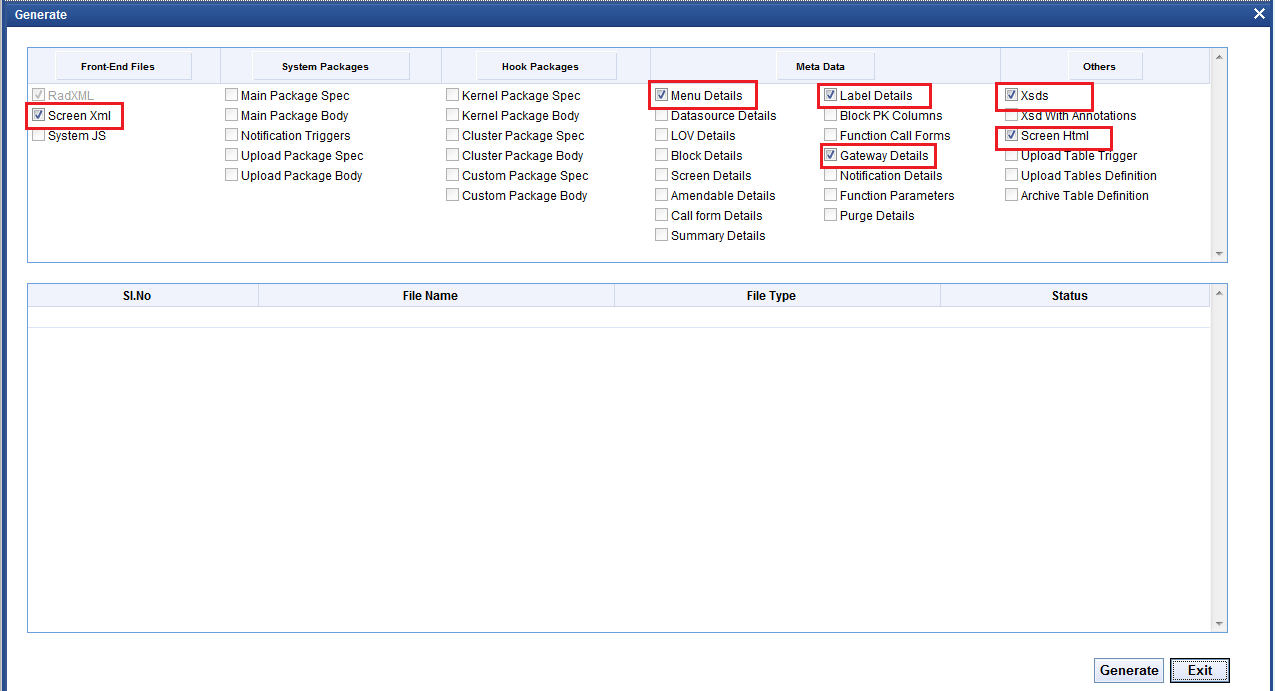Viewport: 1275px width, 691px height.
Task: Uncheck the Gateway Details checkbox
Action: tap(831, 156)
